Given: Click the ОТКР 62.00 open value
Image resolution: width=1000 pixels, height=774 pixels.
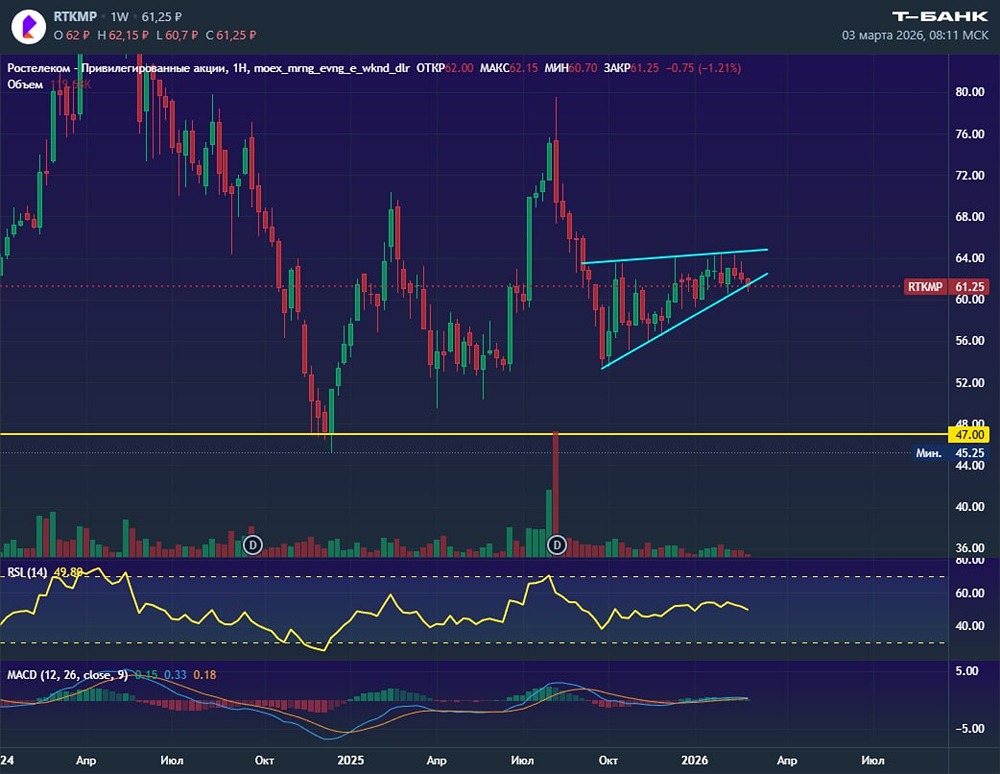Looking at the screenshot, I should 445,68.
